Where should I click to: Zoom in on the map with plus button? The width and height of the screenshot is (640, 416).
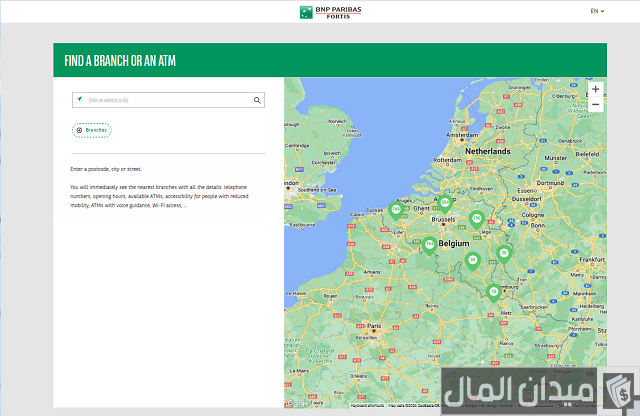[595, 89]
